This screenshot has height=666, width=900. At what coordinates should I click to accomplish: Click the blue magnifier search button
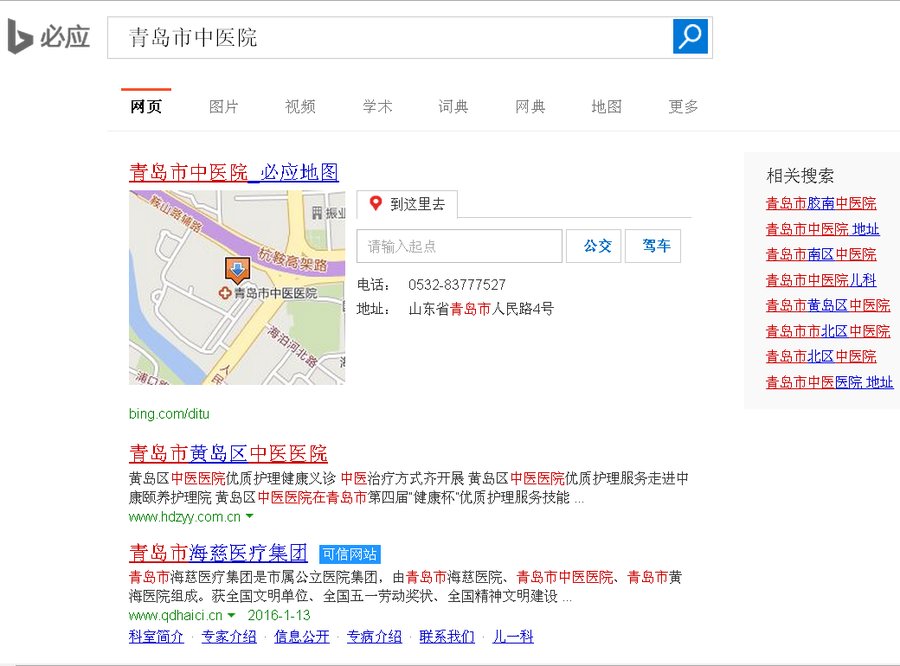click(x=690, y=37)
